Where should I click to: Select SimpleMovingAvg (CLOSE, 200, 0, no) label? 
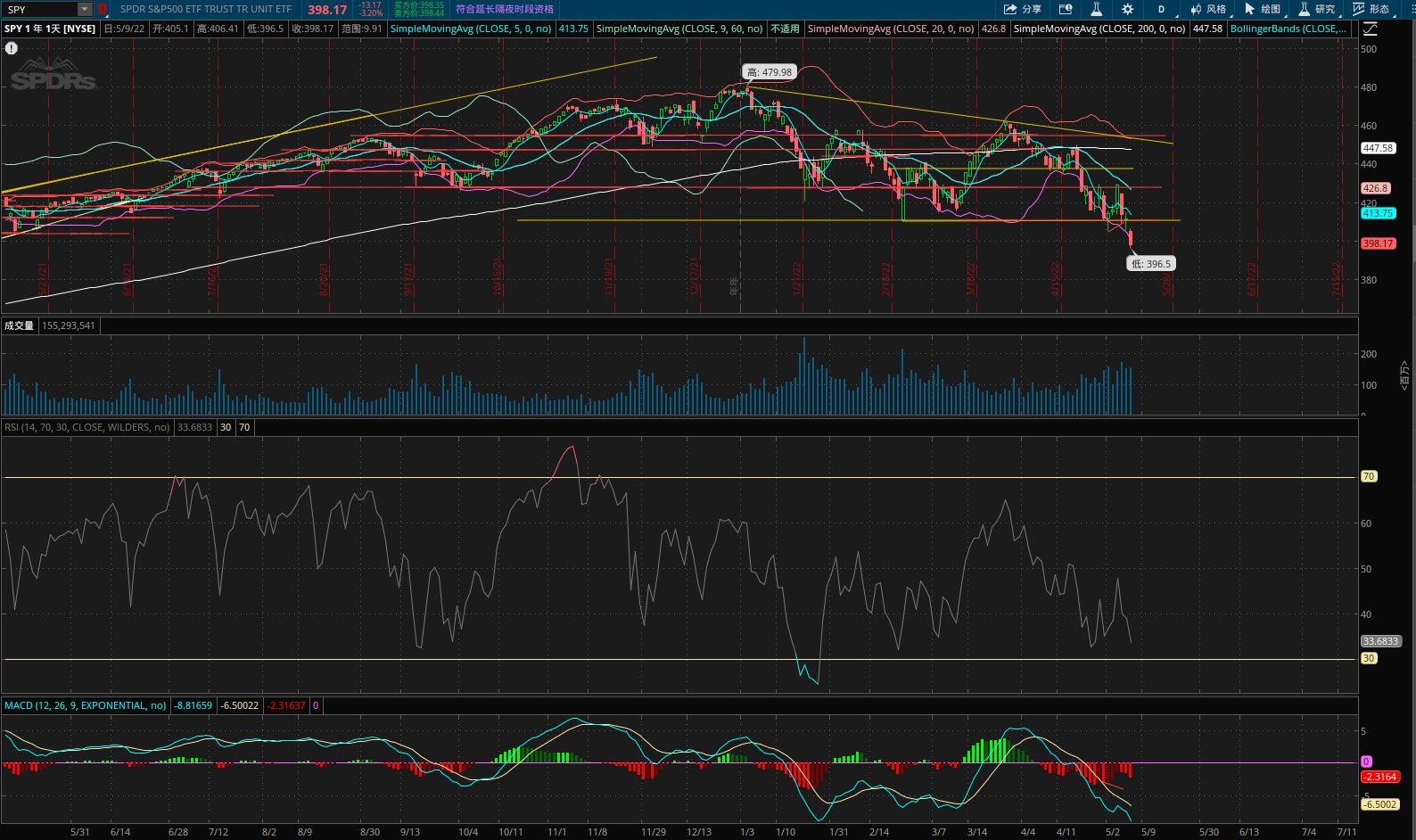[1099, 29]
